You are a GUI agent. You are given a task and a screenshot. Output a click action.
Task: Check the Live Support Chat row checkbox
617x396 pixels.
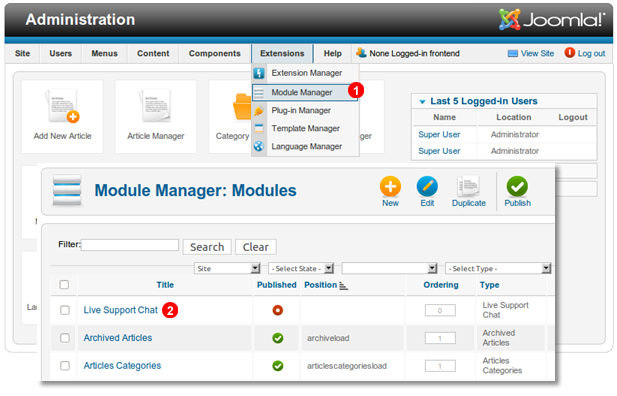[65, 310]
